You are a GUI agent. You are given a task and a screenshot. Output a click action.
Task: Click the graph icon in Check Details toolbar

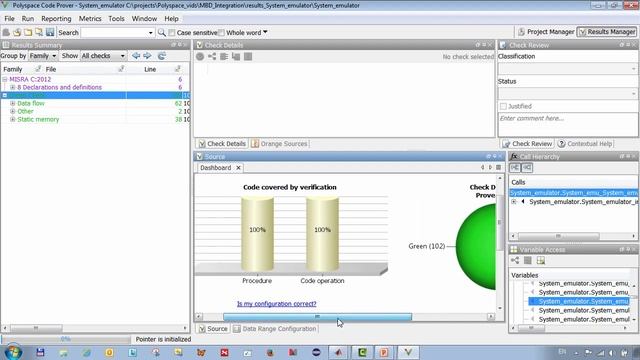pos(212,56)
